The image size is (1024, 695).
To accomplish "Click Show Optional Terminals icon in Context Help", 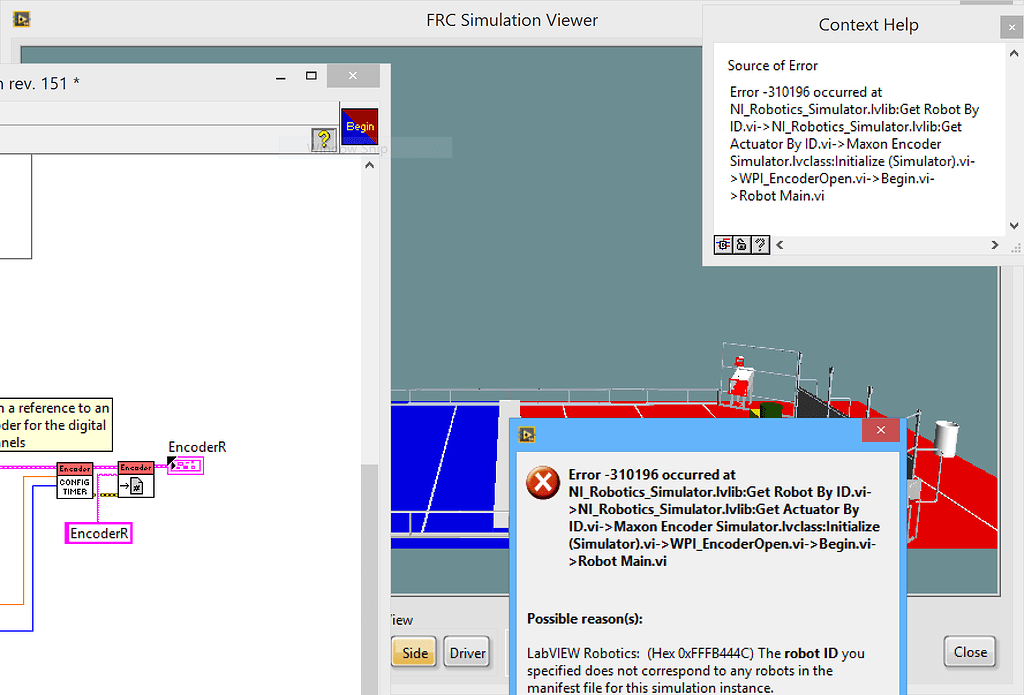I will pyautogui.click(x=723, y=244).
